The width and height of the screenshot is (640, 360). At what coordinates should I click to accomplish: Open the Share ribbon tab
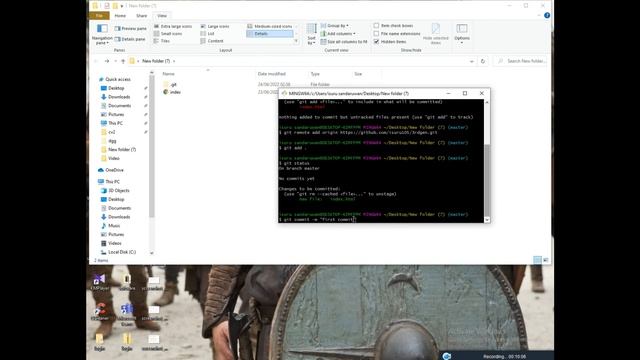[142, 16]
